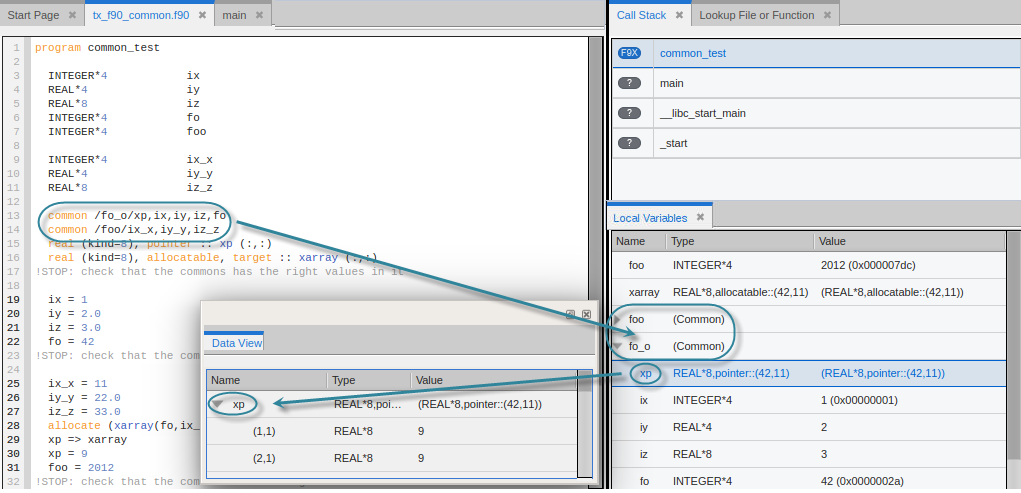Click the question mark badge beside main
This screenshot has width=1021, height=493.
point(629,83)
